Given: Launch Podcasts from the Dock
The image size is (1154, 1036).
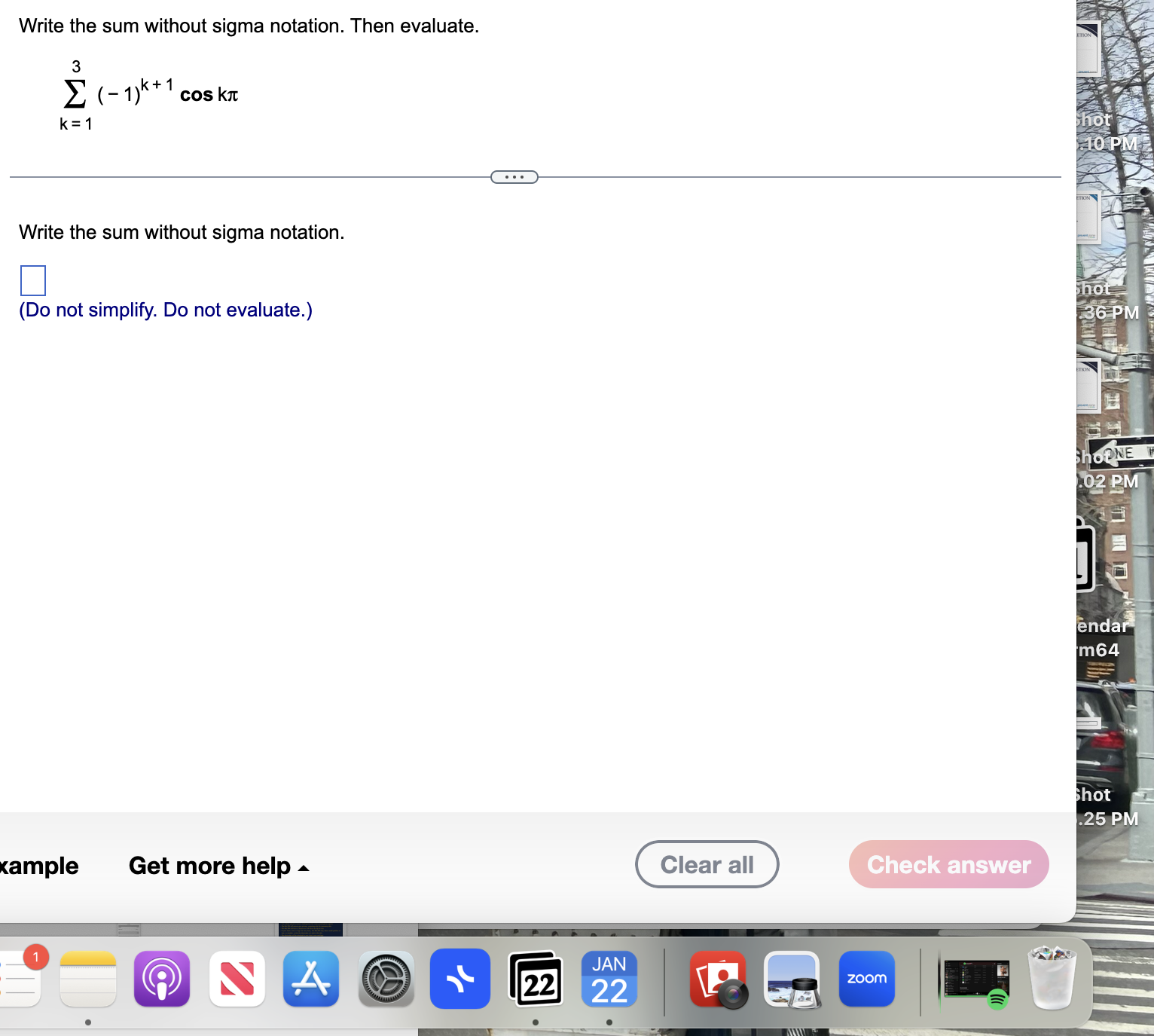Looking at the screenshot, I should (162, 979).
